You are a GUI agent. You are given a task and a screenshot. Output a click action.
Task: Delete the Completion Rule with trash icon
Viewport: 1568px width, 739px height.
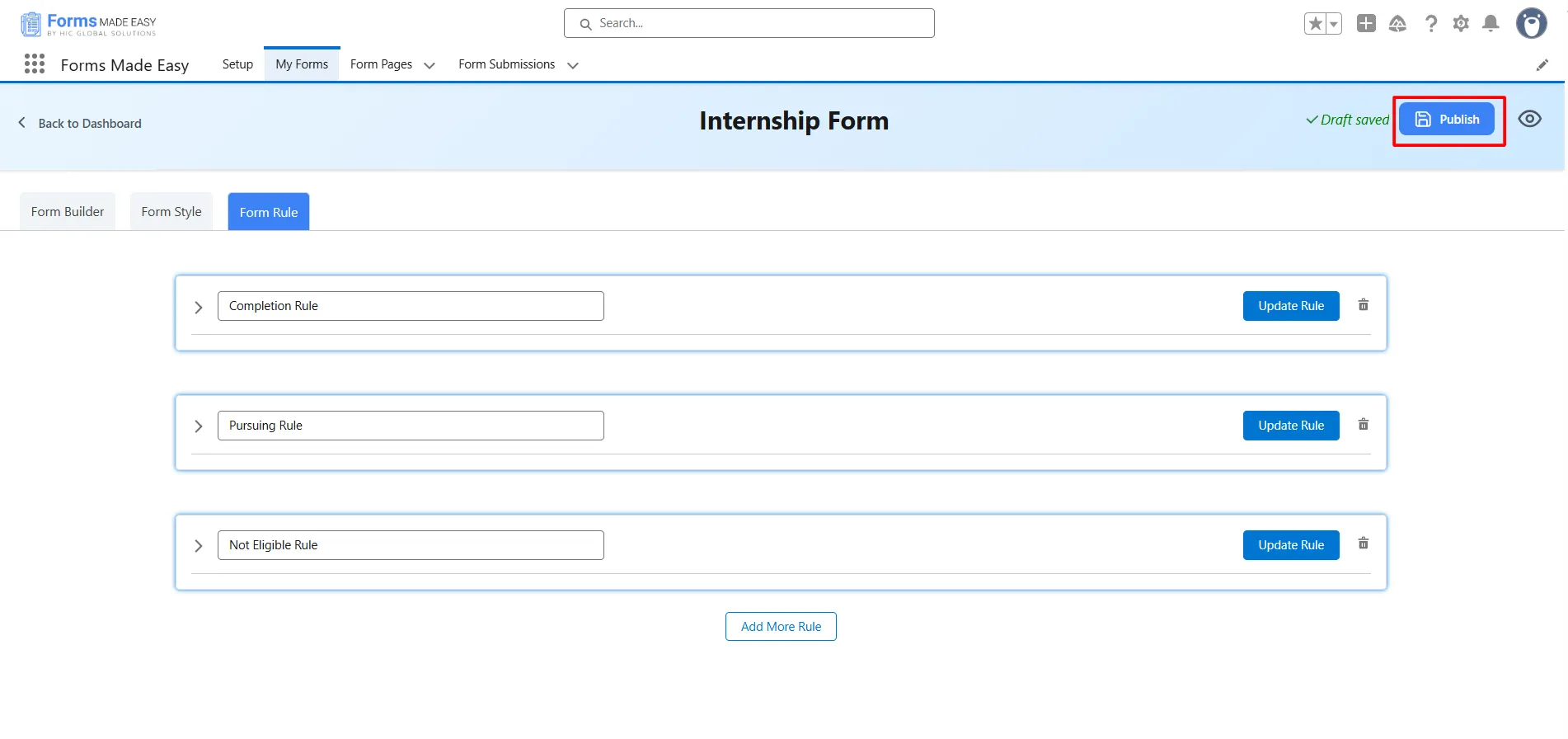click(1364, 305)
